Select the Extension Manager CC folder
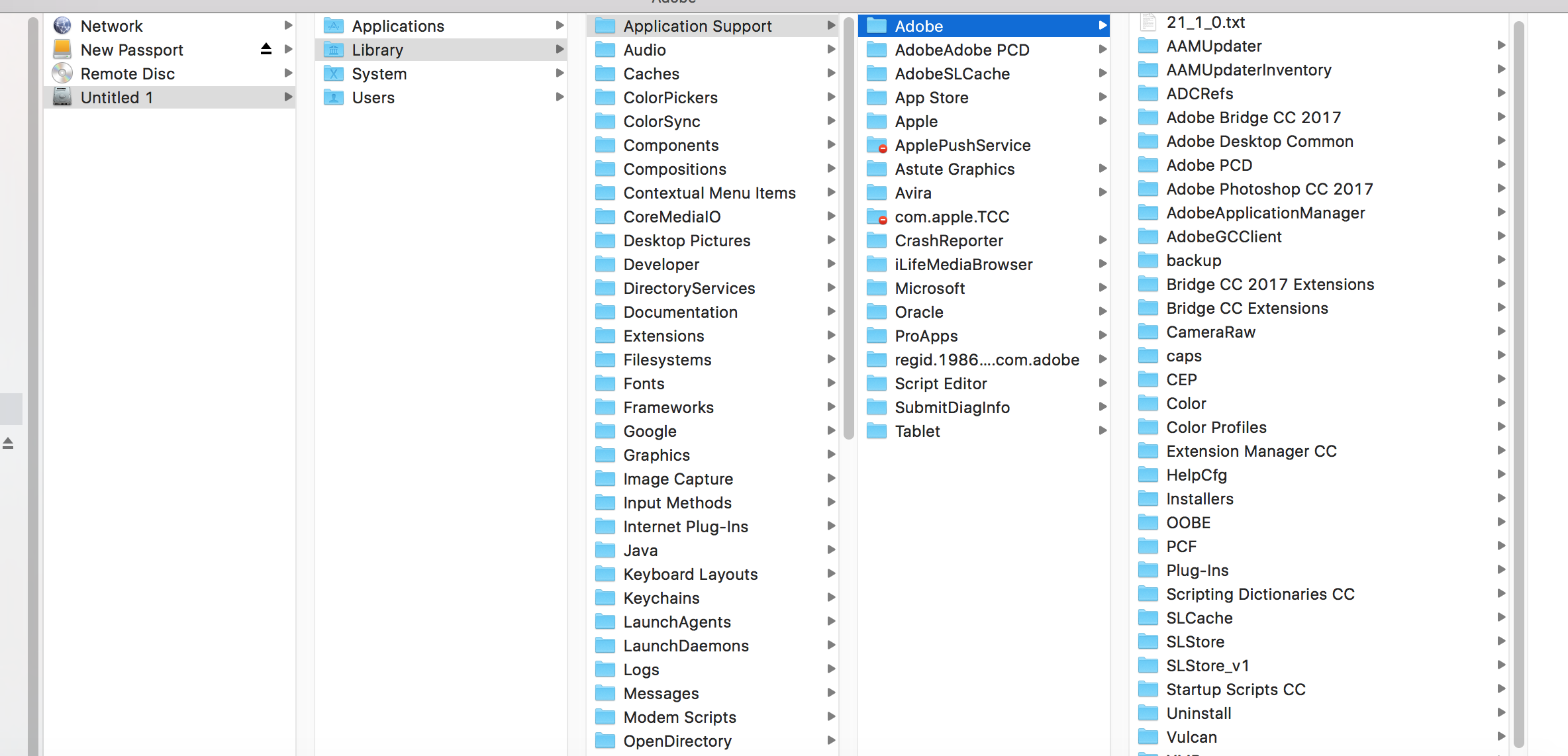 (1253, 451)
